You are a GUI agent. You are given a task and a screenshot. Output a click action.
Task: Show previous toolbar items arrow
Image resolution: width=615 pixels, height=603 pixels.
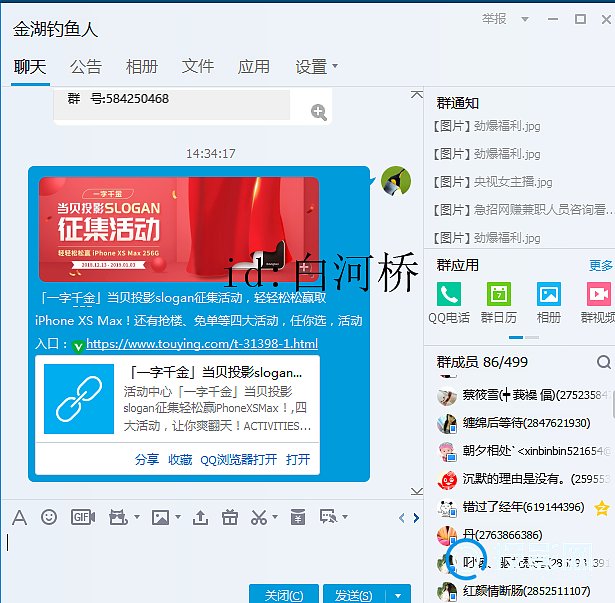402,518
